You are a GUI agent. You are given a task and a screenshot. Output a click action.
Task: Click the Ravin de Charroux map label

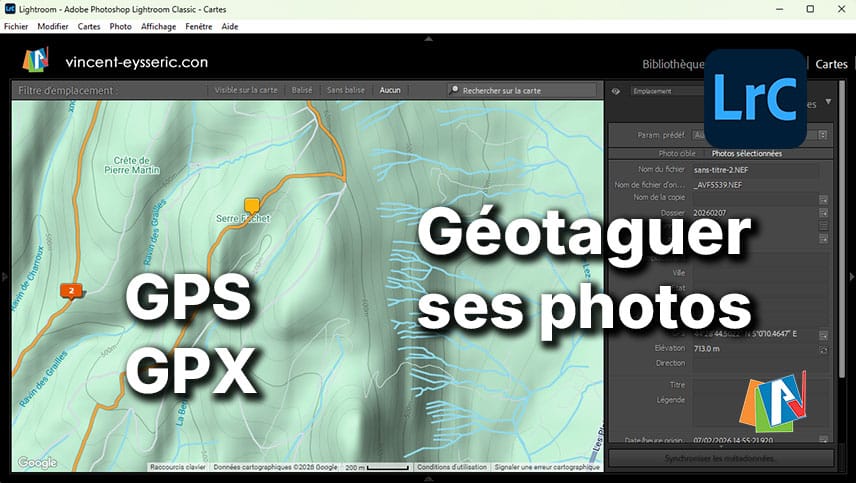[x=27, y=278]
